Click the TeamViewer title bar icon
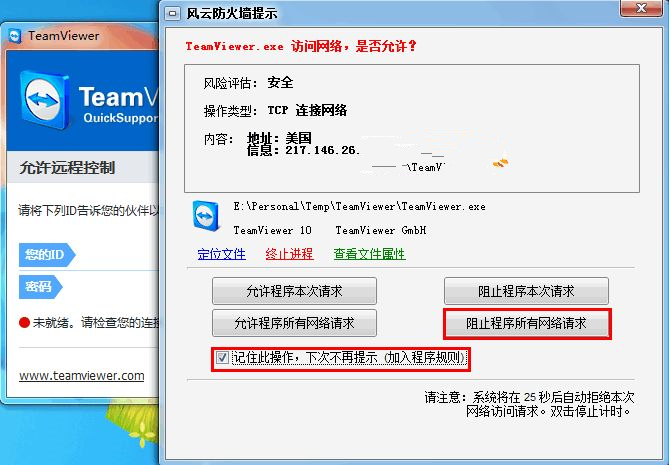The width and height of the screenshot is (669, 465). 15,36
